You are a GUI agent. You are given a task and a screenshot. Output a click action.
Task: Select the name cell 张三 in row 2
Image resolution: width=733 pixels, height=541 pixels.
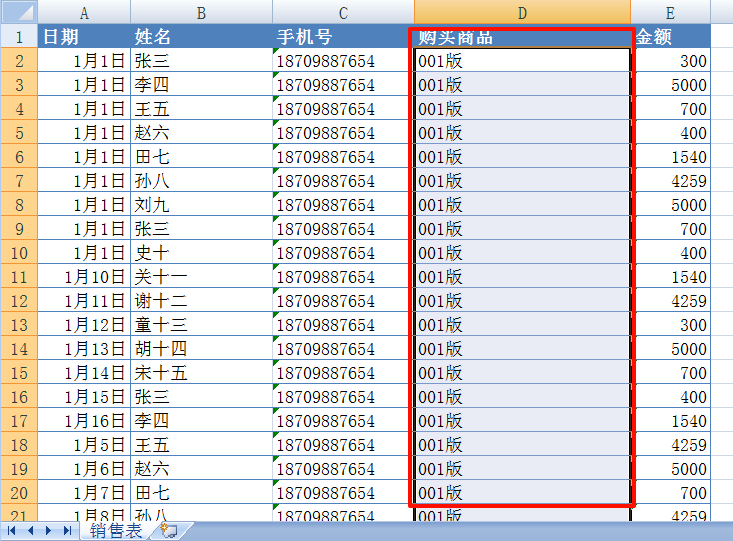tap(201, 60)
